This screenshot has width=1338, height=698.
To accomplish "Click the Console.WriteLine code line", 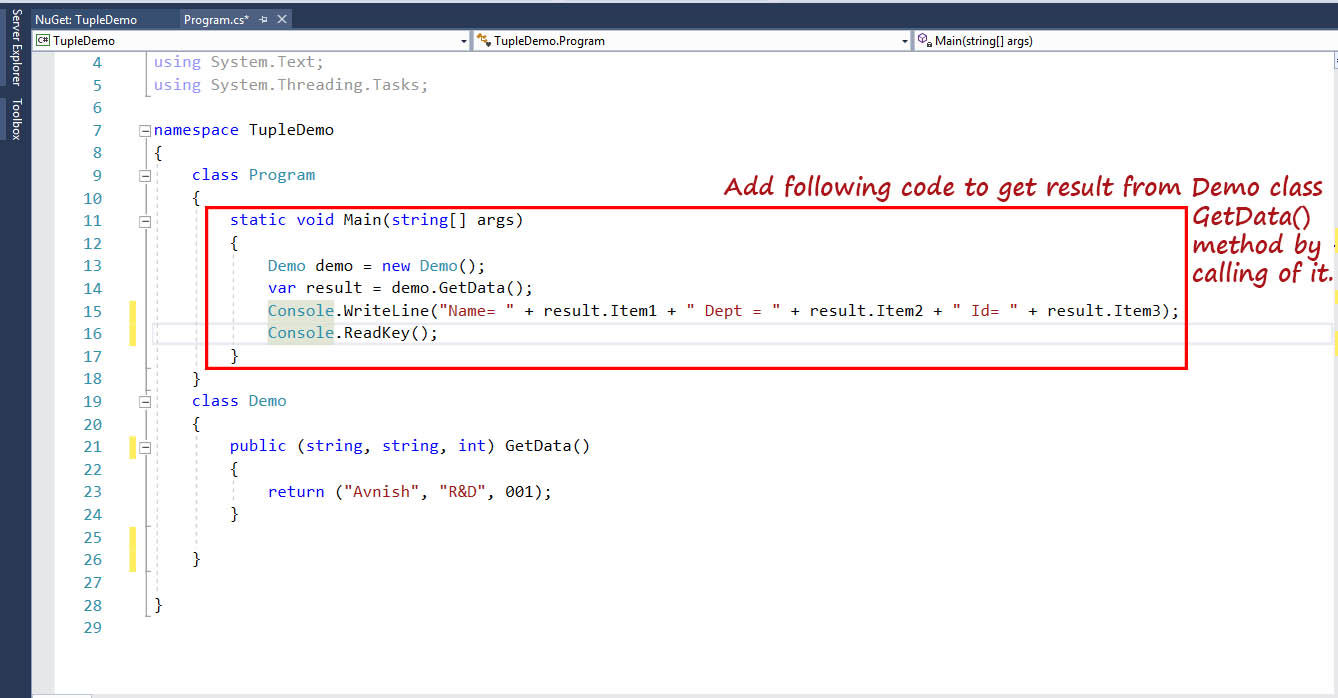I will 723,311.
